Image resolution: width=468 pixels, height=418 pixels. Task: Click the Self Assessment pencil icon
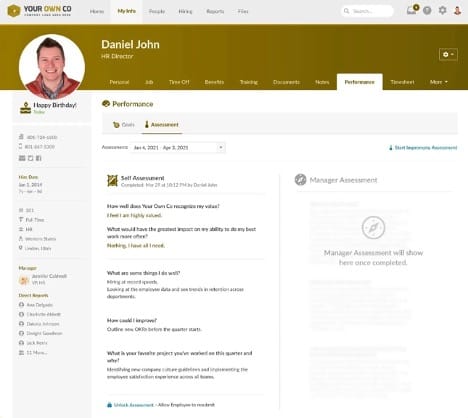pos(112,181)
